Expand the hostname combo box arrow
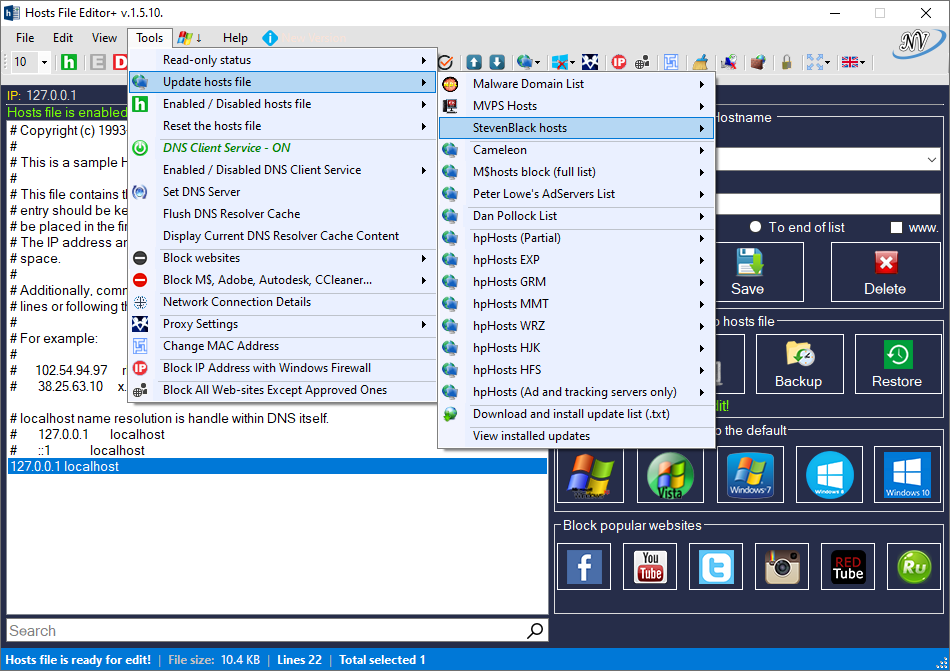Image resolution: width=950 pixels, height=671 pixels. click(x=931, y=160)
